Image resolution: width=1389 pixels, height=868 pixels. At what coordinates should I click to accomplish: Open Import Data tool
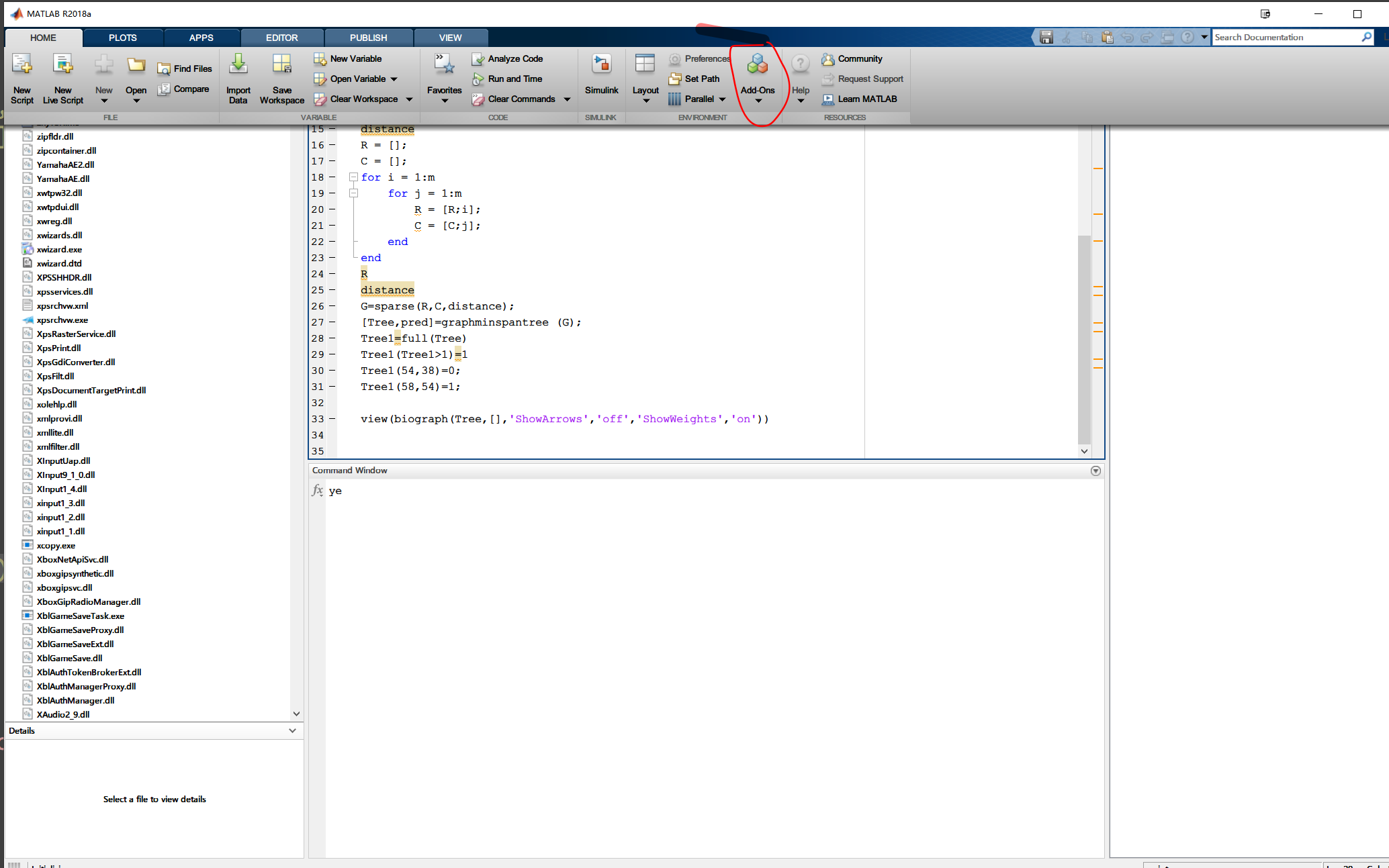click(238, 65)
